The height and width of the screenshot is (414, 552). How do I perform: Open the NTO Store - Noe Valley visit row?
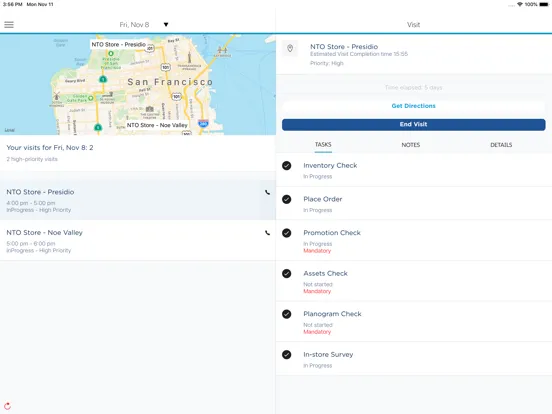(x=138, y=241)
